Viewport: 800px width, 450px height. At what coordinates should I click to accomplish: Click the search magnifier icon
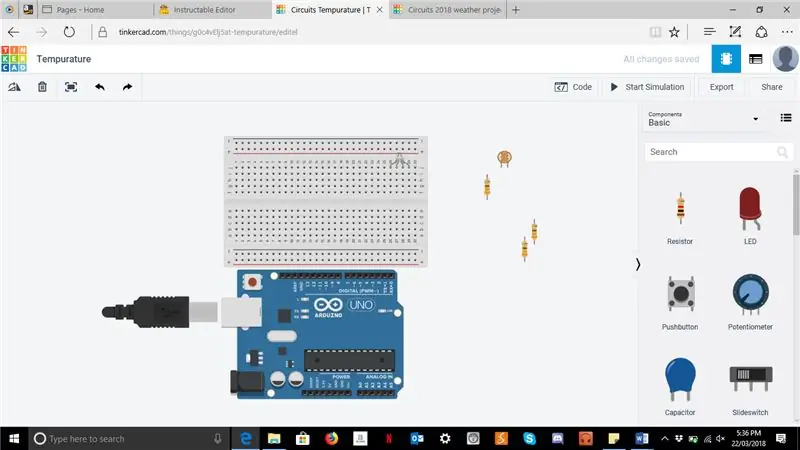click(x=782, y=152)
